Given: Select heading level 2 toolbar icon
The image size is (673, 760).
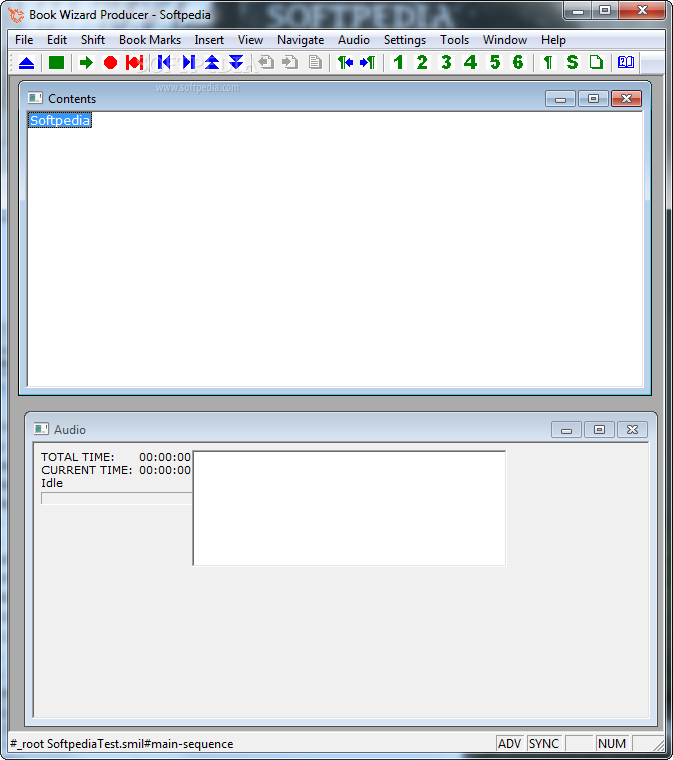Looking at the screenshot, I should pos(422,63).
